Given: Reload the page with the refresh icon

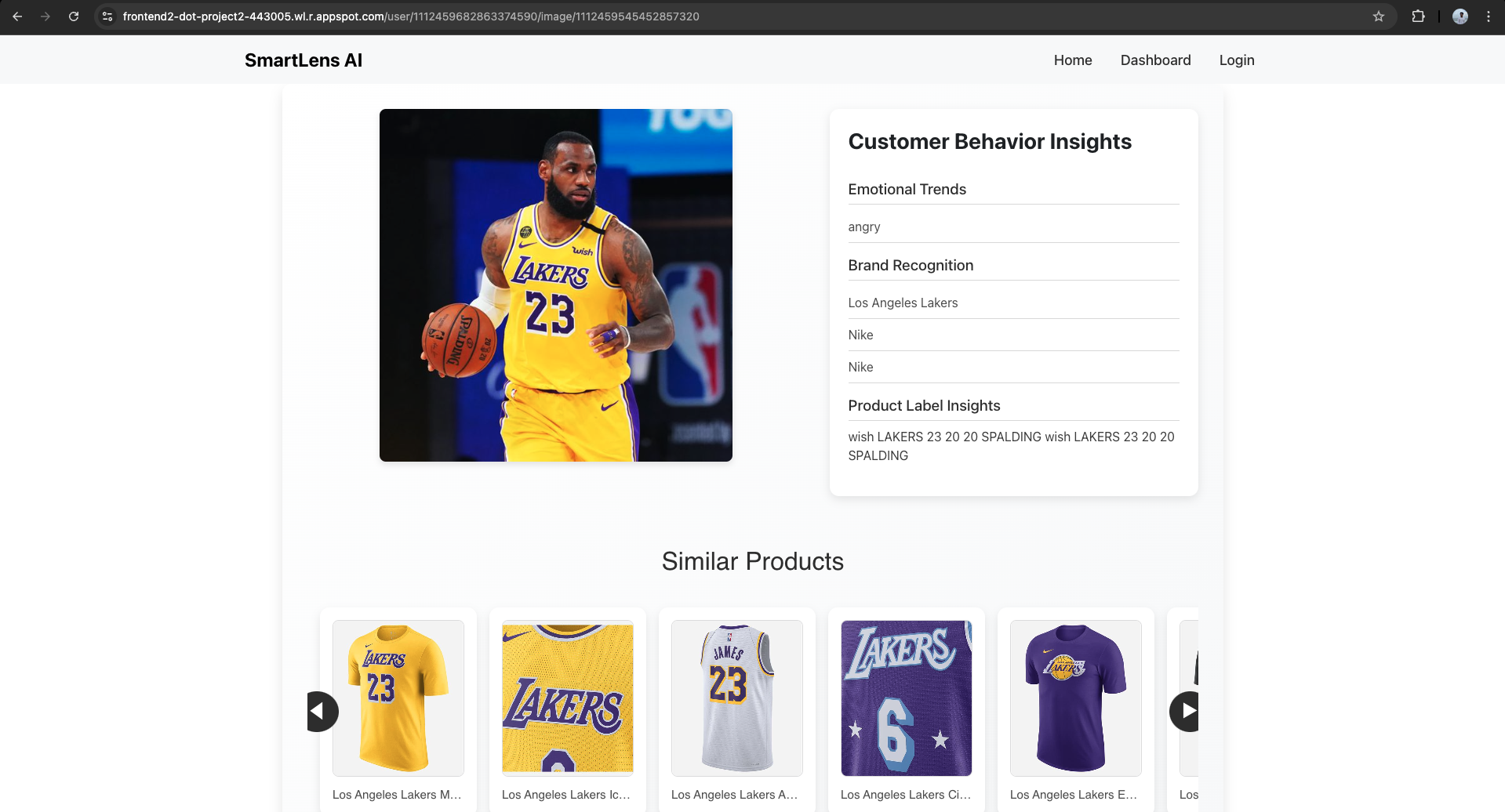Looking at the screenshot, I should 74,16.
